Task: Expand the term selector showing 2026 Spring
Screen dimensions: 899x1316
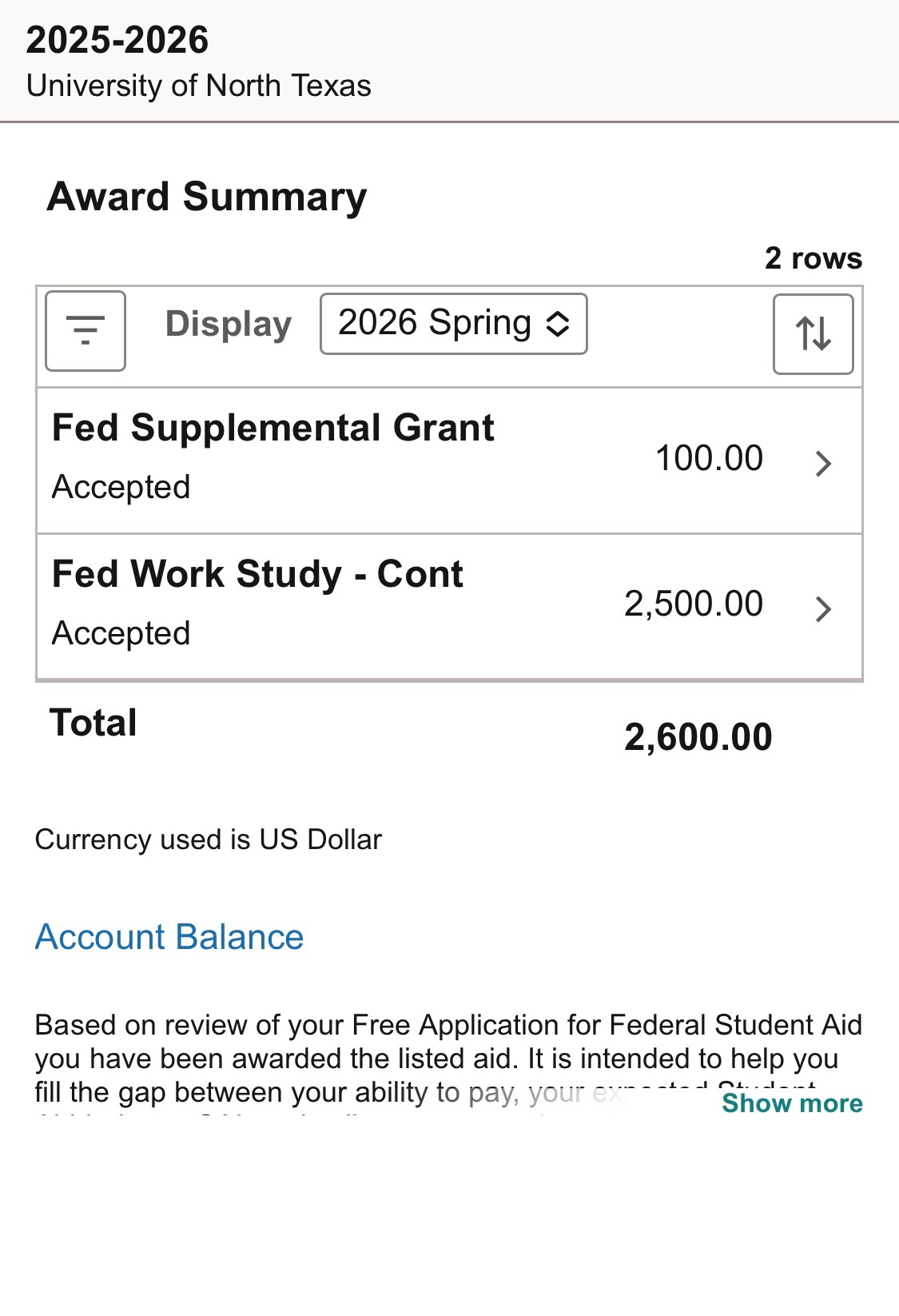Action: click(453, 324)
